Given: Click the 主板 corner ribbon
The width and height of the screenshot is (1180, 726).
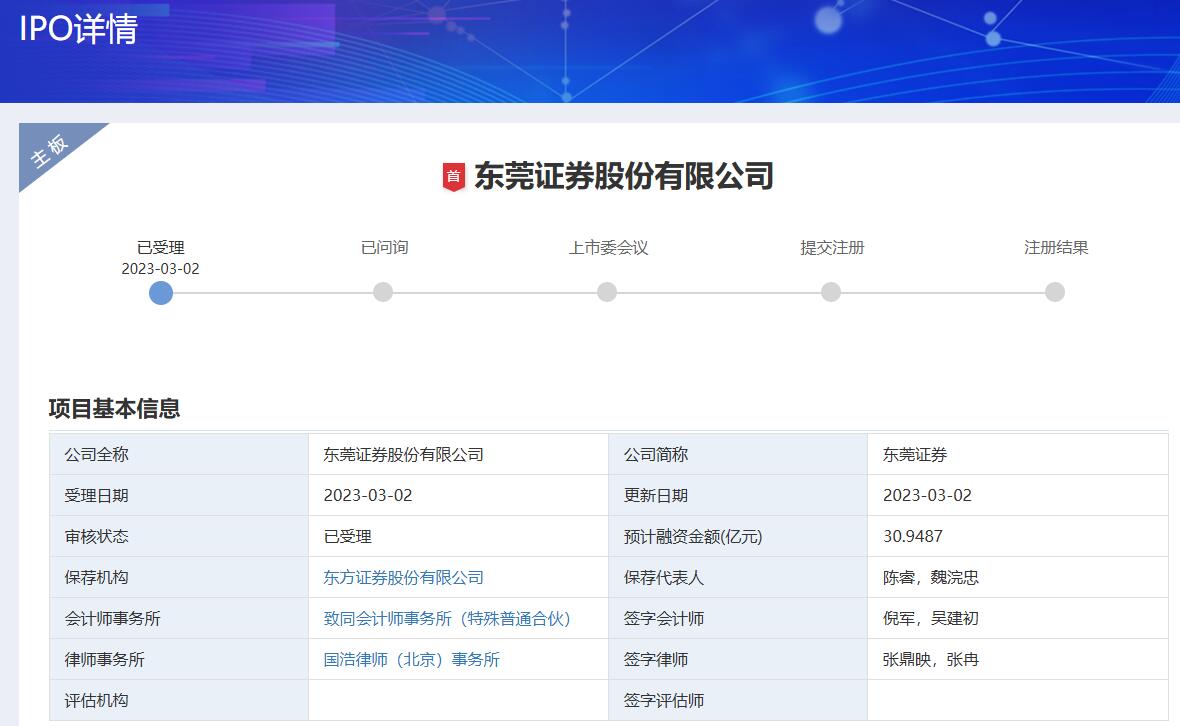Looking at the screenshot, I should (x=51, y=150).
